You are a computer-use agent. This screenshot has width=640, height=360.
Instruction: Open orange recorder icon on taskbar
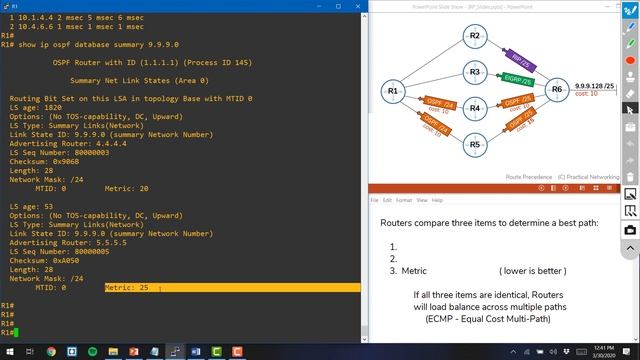(237, 352)
